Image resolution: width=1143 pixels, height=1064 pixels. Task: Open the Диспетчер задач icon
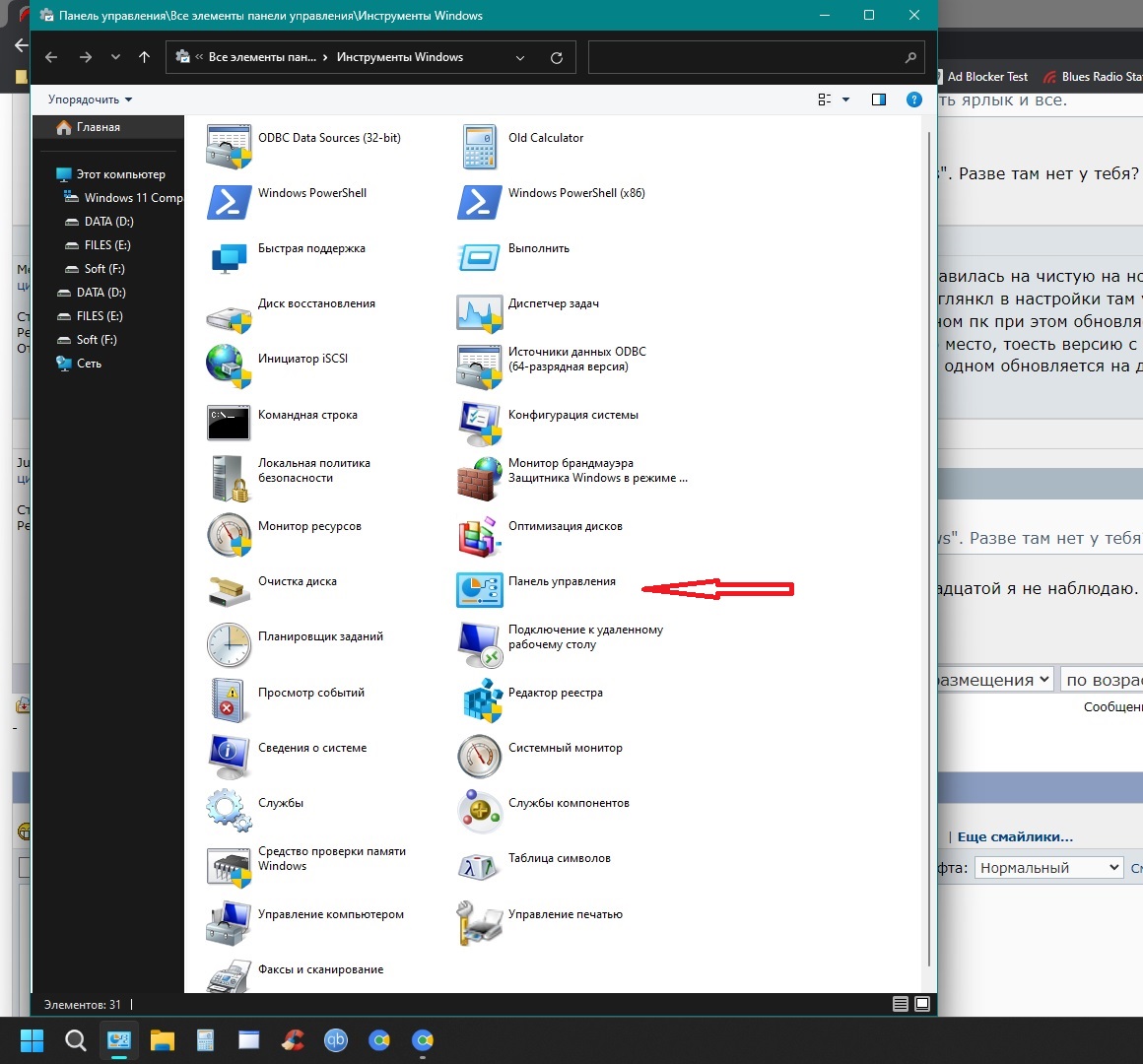pyautogui.click(x=479, y=312)
